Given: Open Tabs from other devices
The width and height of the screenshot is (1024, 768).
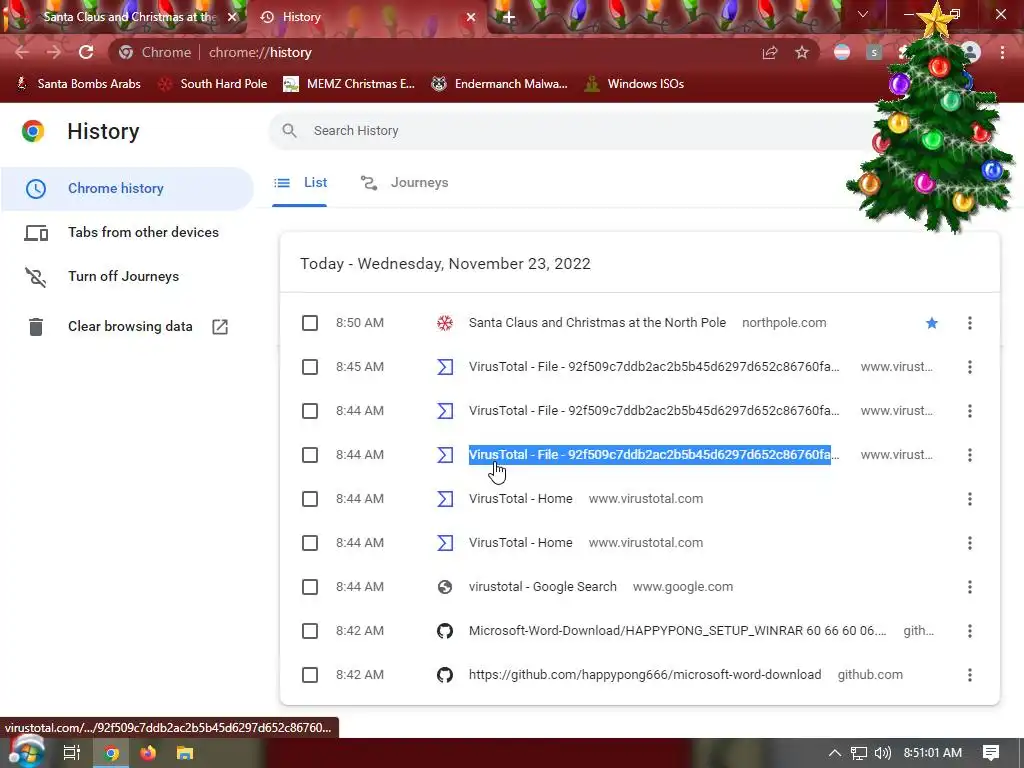Looking at the screenshot, I should pos(127,232).
